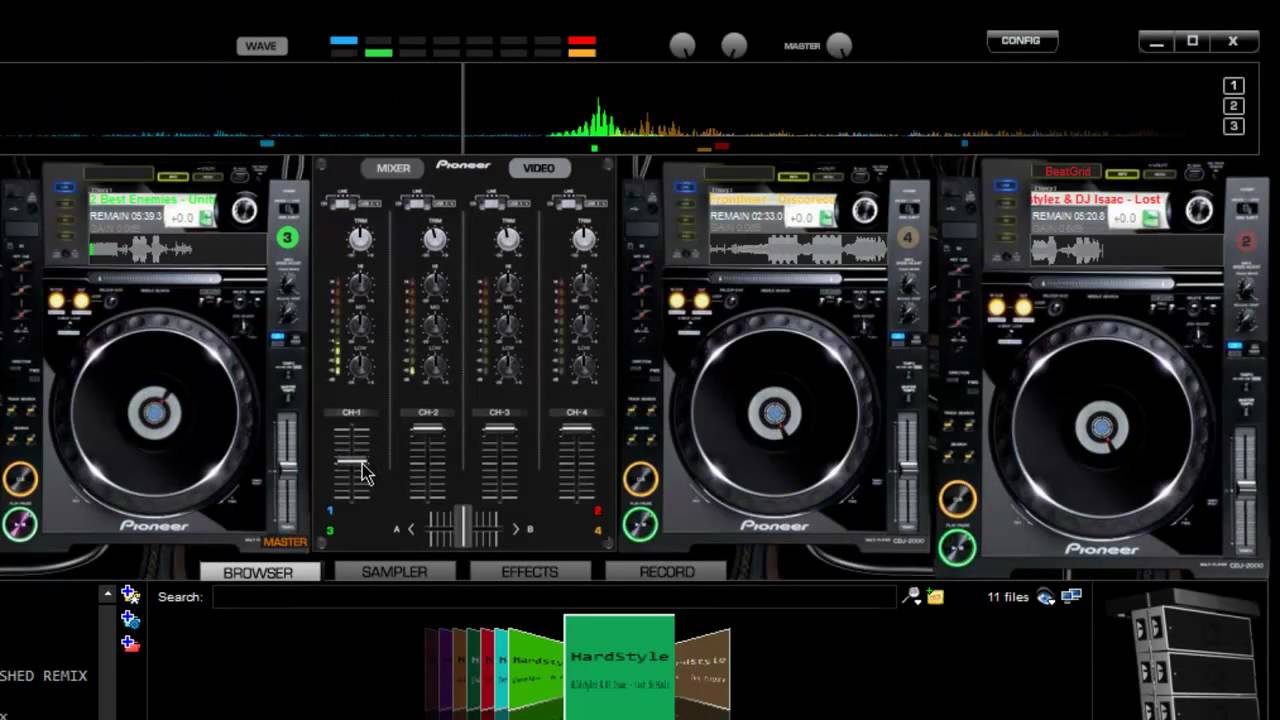This screenshot has height=720, width=1280.
Task: Select the VIDEO panel tab
Action: tap(538, 168)
